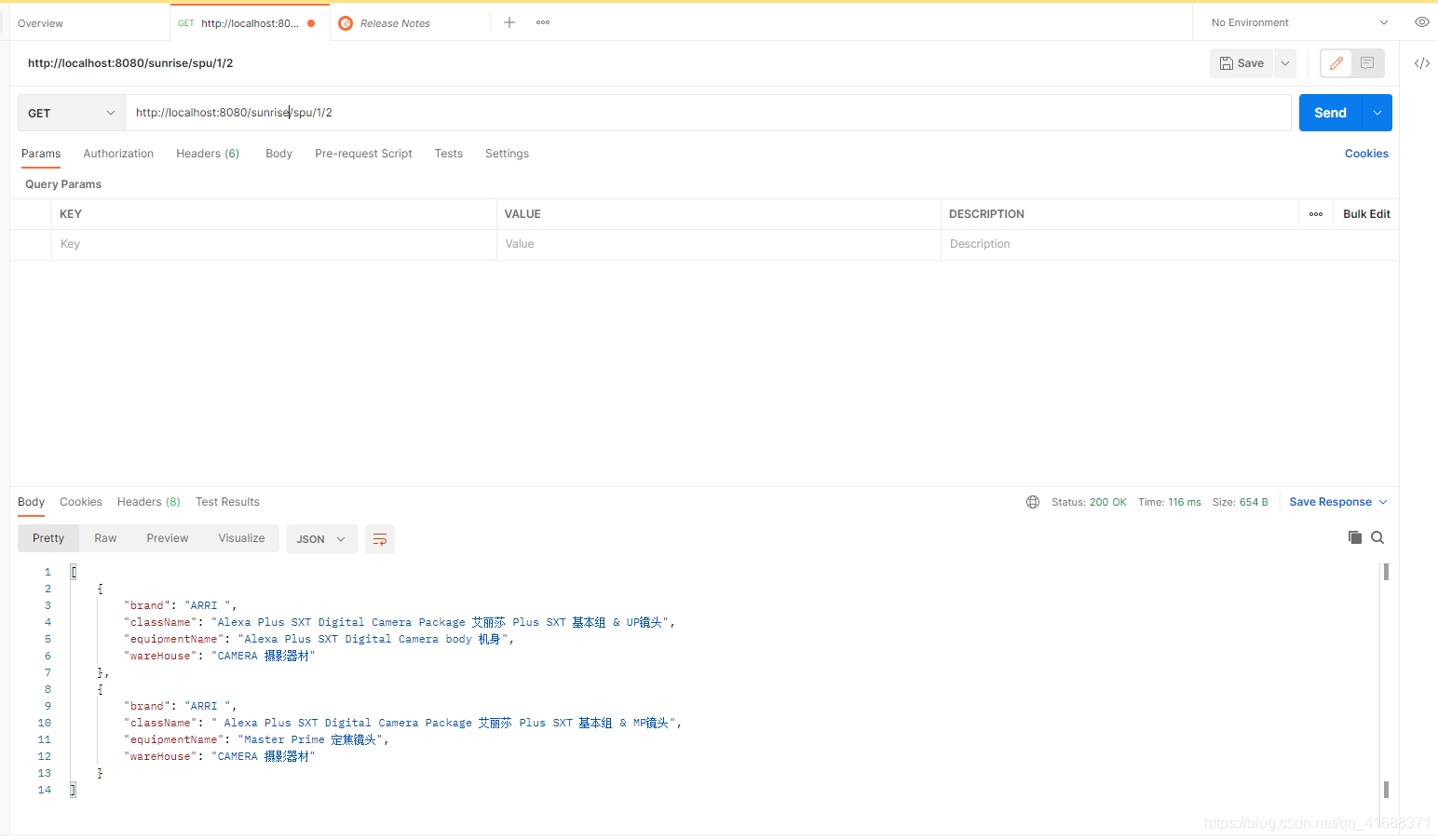Select the Params request tab

(x=41, y=154)
